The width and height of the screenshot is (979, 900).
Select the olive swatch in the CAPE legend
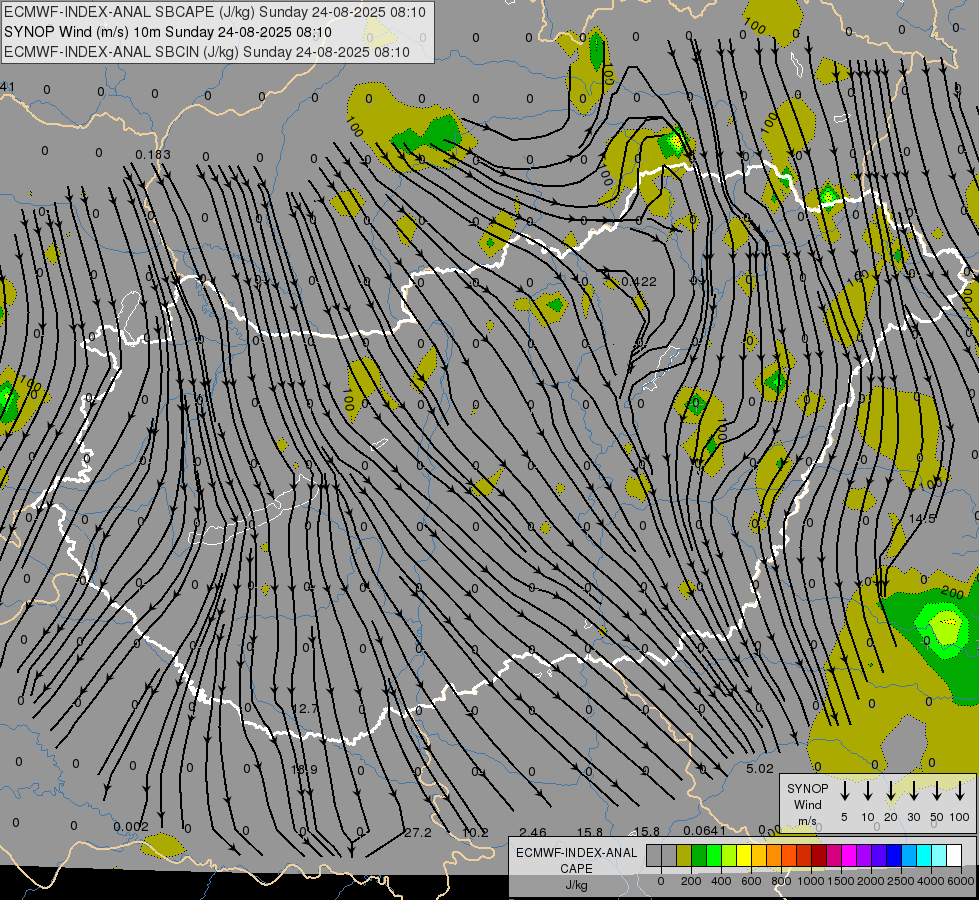(684, 855)
